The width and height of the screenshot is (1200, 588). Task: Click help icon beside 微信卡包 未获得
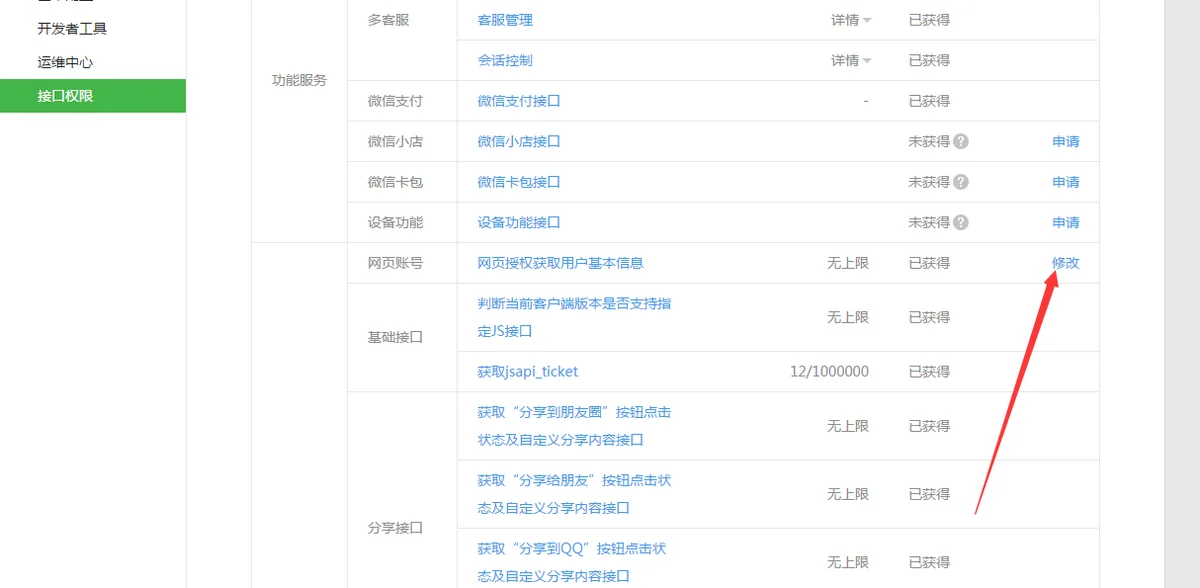click(961, 182)
